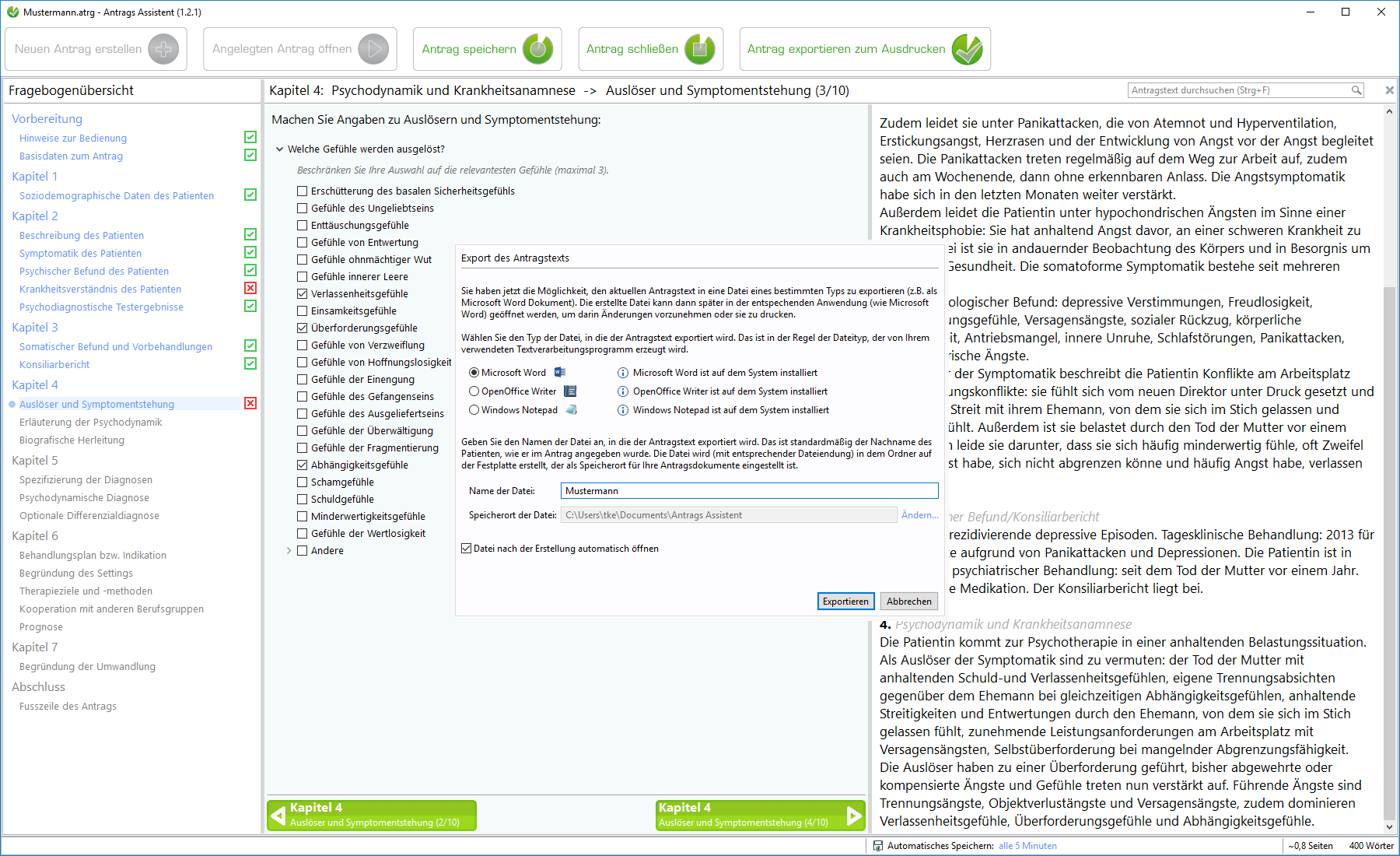Click the Ändern... link for Speicherort
This screenshot has height=856, width=1400.
(919, 515)
